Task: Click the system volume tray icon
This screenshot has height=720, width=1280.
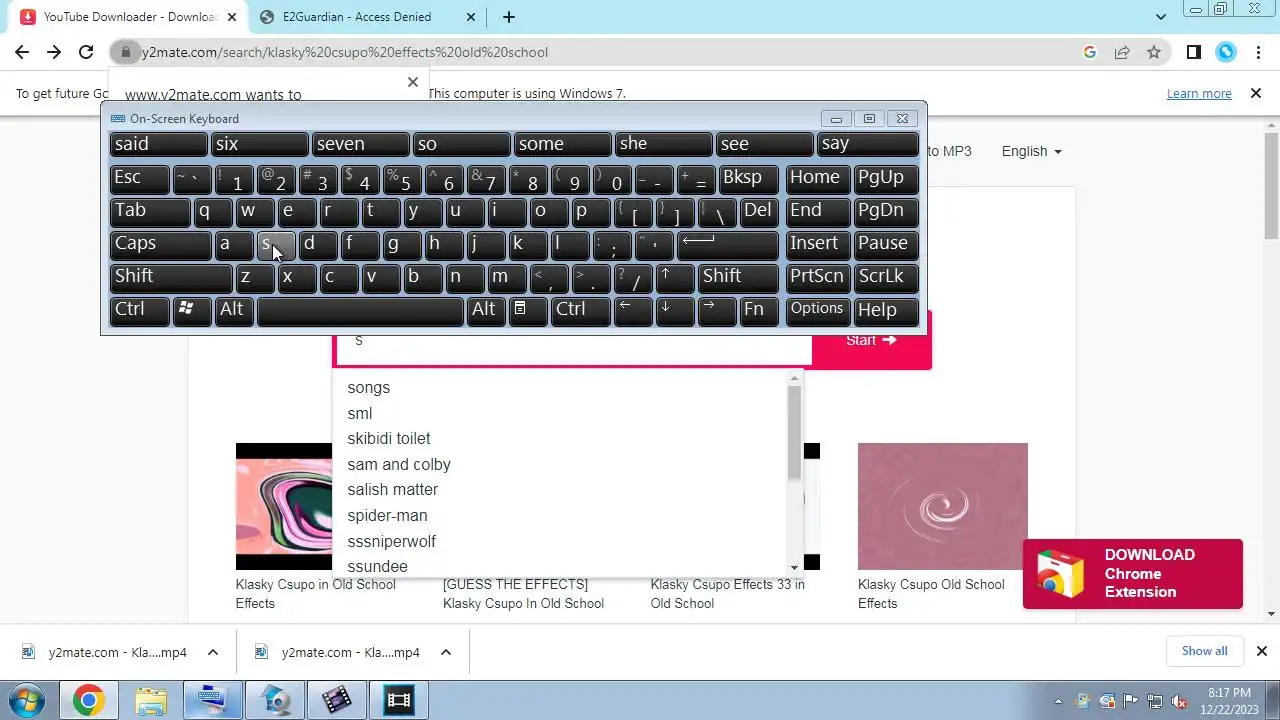Action: coord(1178,701)
